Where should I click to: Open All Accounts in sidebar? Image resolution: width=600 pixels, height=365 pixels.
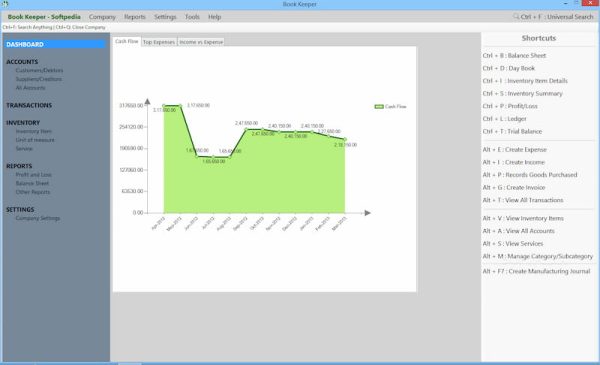(x=30, y=88)
